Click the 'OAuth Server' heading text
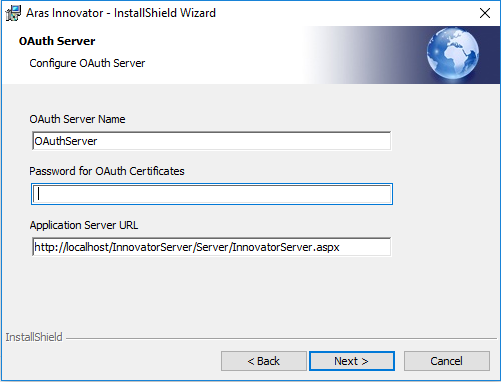Screen dimensions: 501x382 [x=57, y=41]
